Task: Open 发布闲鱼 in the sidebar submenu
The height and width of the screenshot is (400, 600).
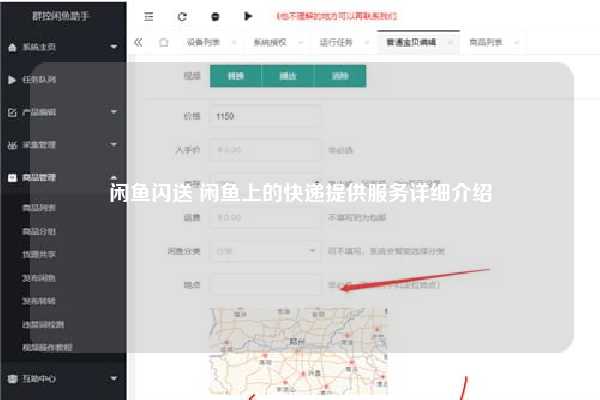Action: pos(39,278)
